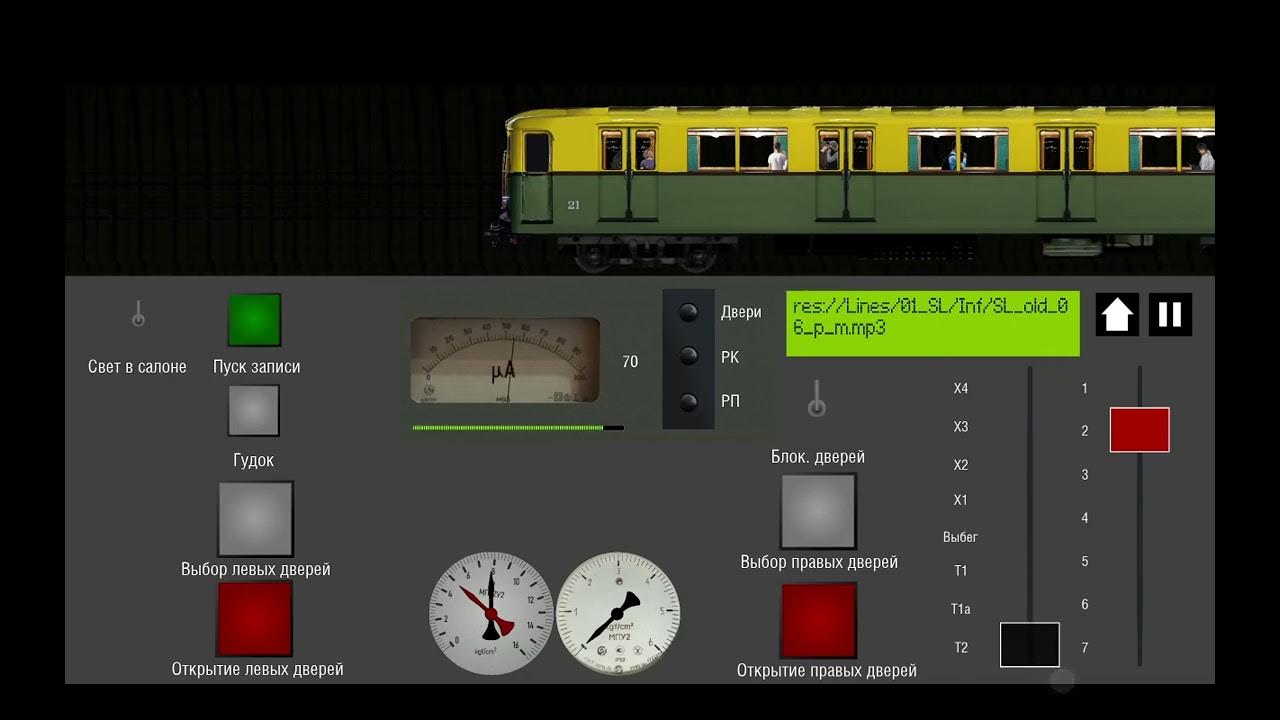The image size is (1280, 720).
Task: Click the red brake valve slider handle
Action: 1140,430
